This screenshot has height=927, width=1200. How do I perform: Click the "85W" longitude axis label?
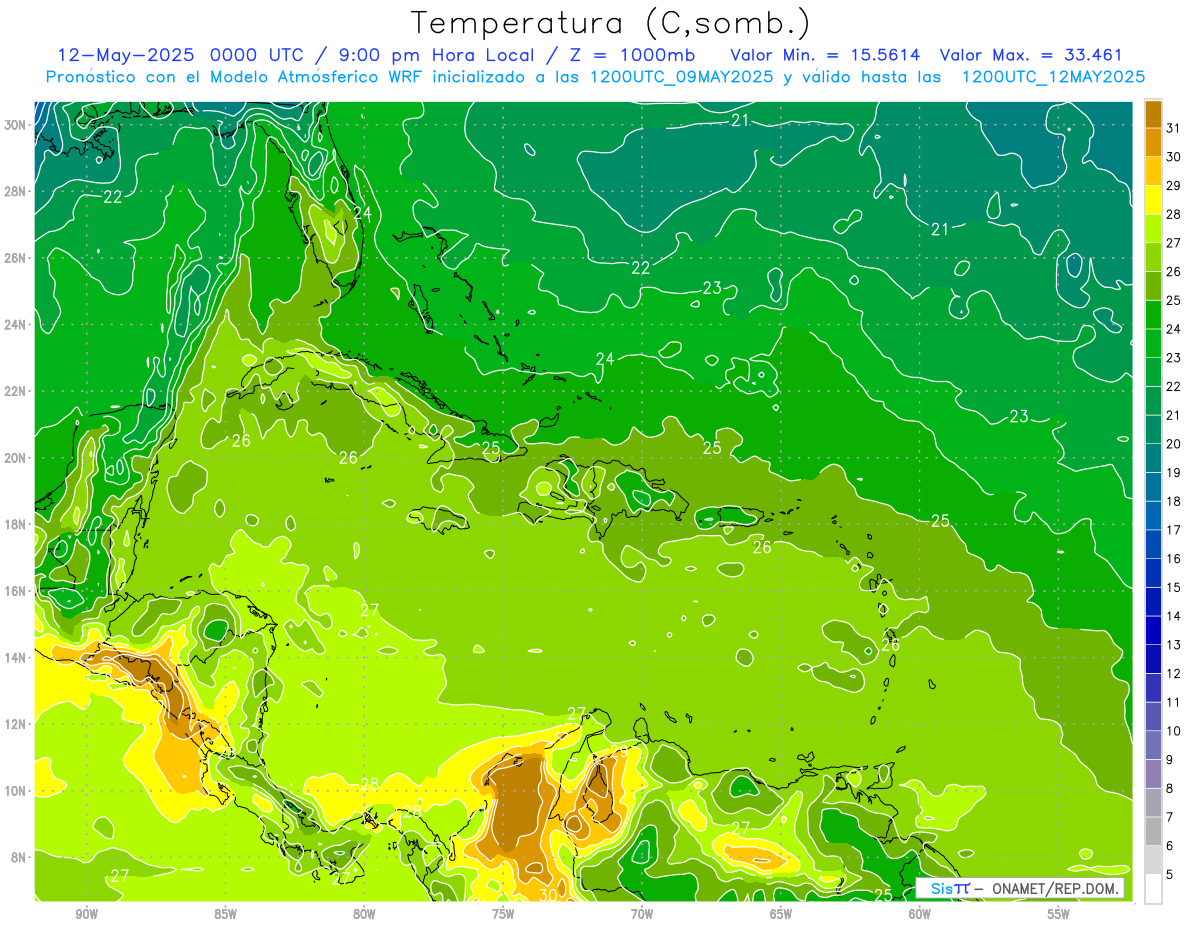tap(225, 914)
